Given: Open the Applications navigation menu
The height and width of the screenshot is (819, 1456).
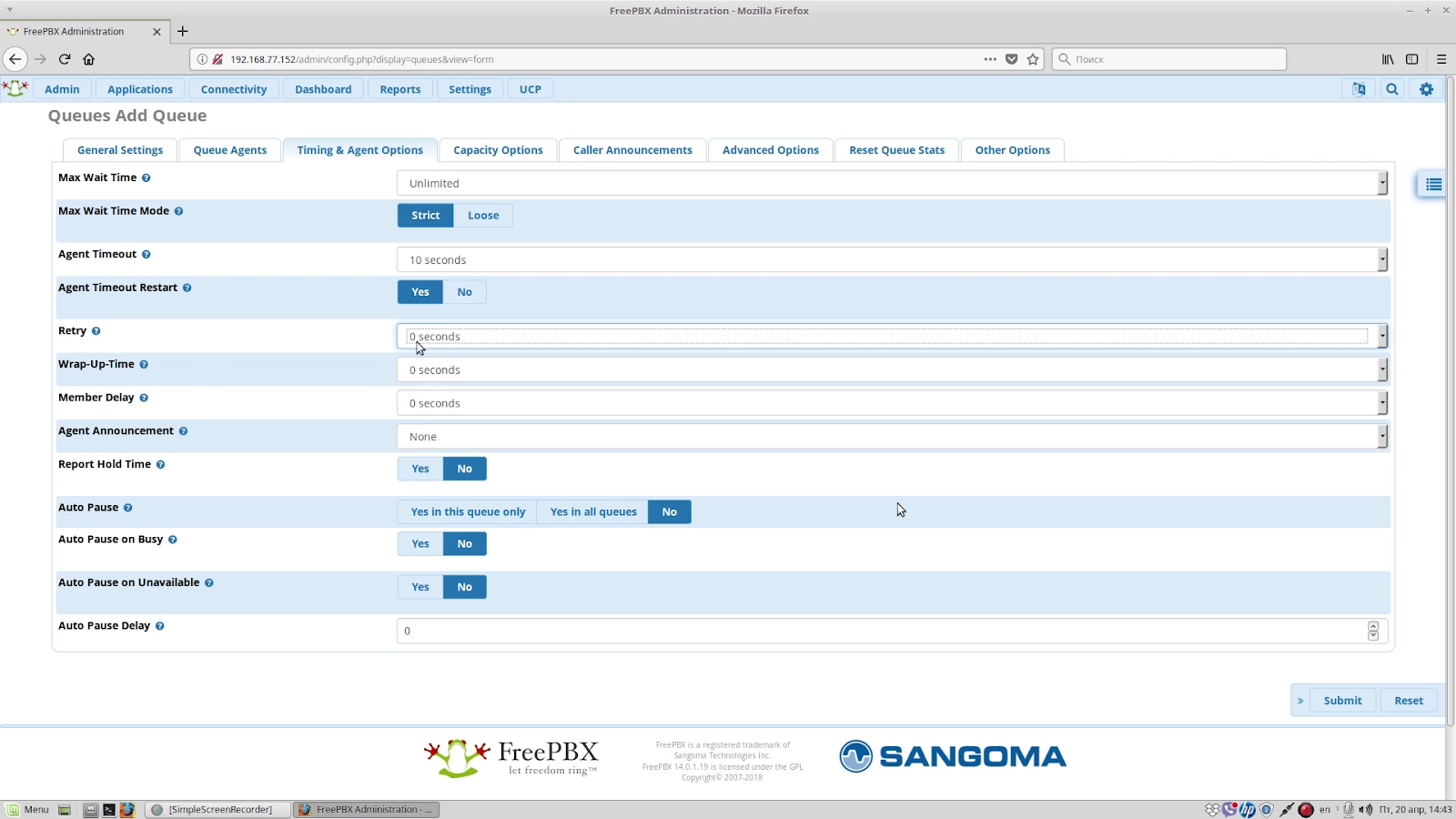Looking at the screenshot, I should (140, 89).
